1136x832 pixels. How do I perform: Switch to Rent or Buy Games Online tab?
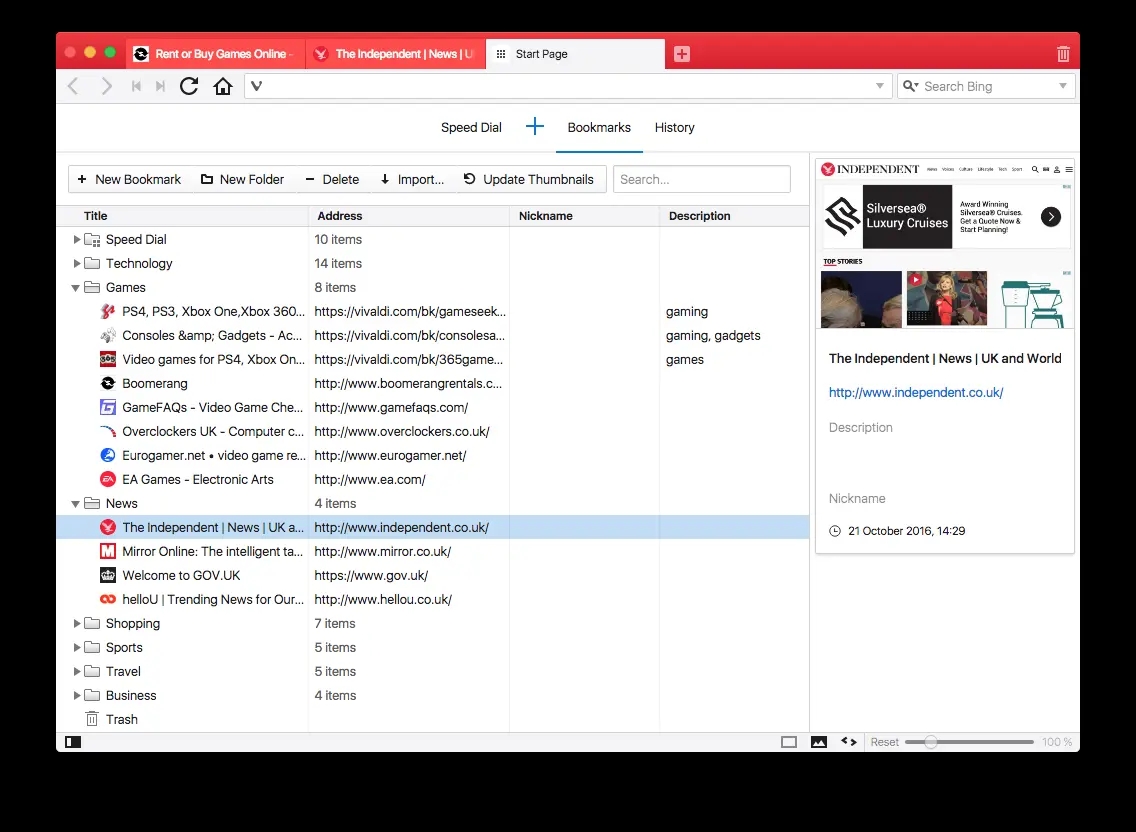(x=215, y=54)
